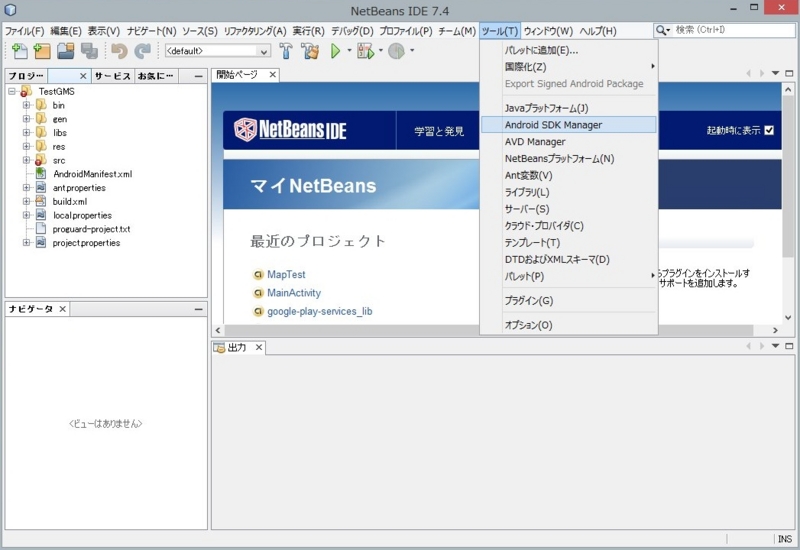Click the AndroidManifest.xml file icon

click(41, 173)
